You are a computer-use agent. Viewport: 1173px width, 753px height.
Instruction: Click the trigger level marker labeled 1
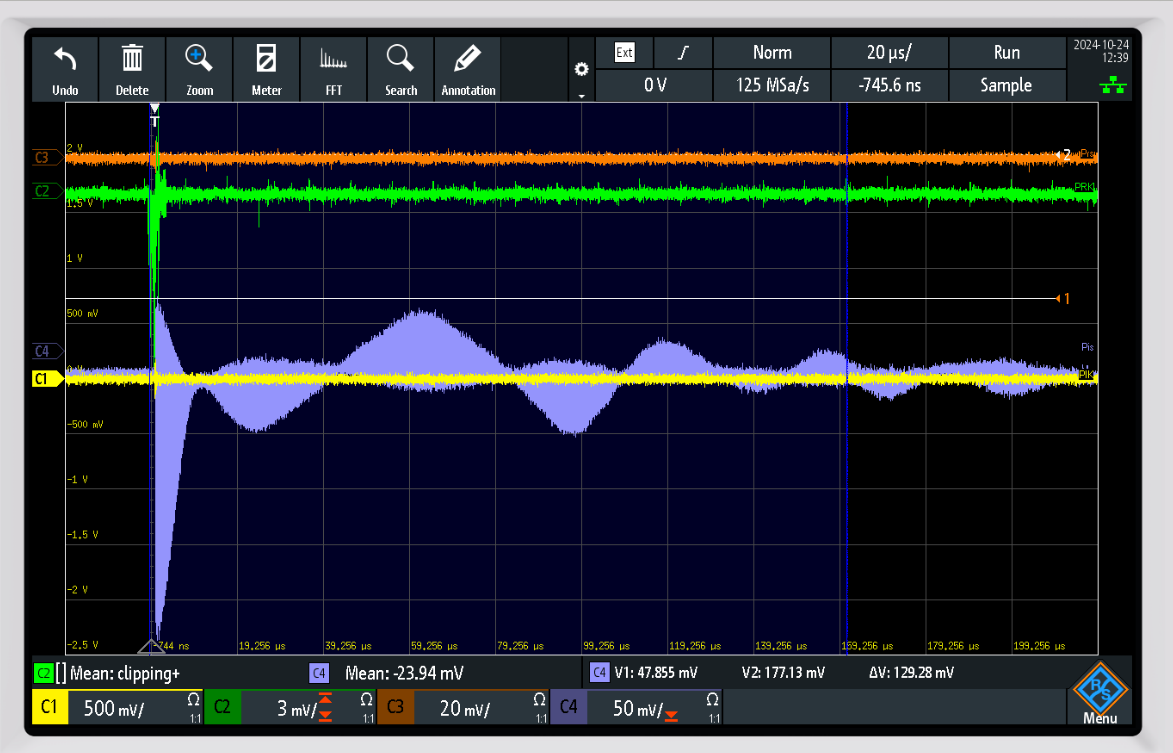click(x=1064, y=299)
